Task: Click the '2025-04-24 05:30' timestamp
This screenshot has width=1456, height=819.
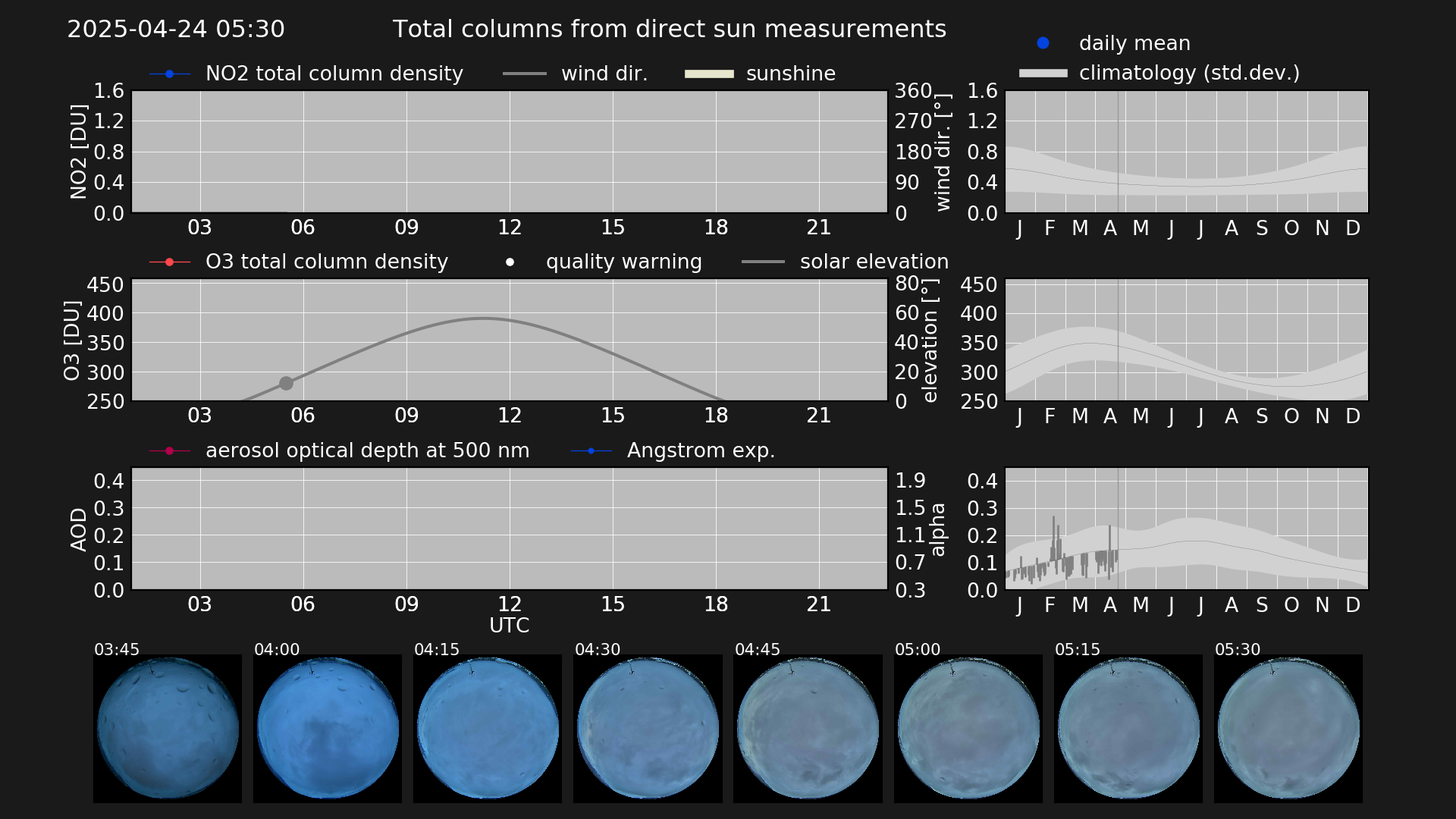Action: point(176,29)
